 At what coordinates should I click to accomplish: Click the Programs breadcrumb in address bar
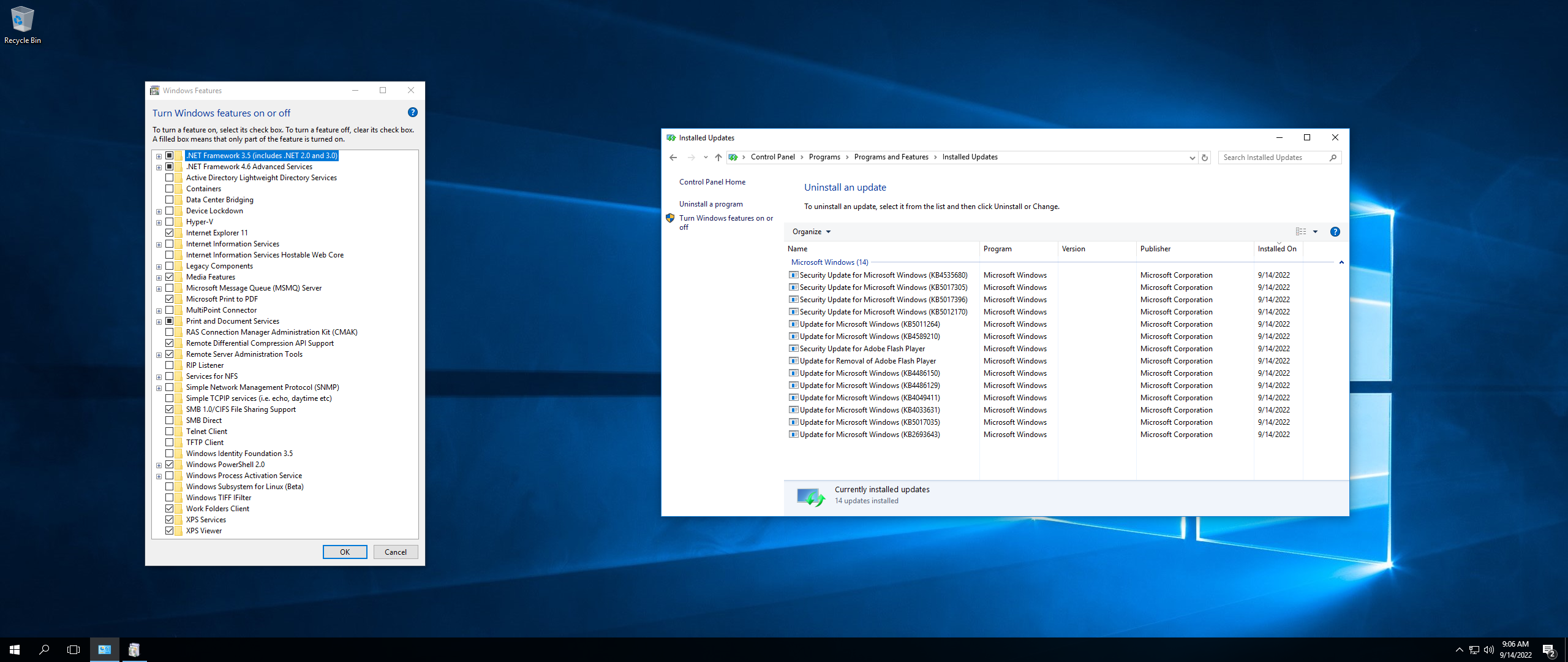[824, 157]
